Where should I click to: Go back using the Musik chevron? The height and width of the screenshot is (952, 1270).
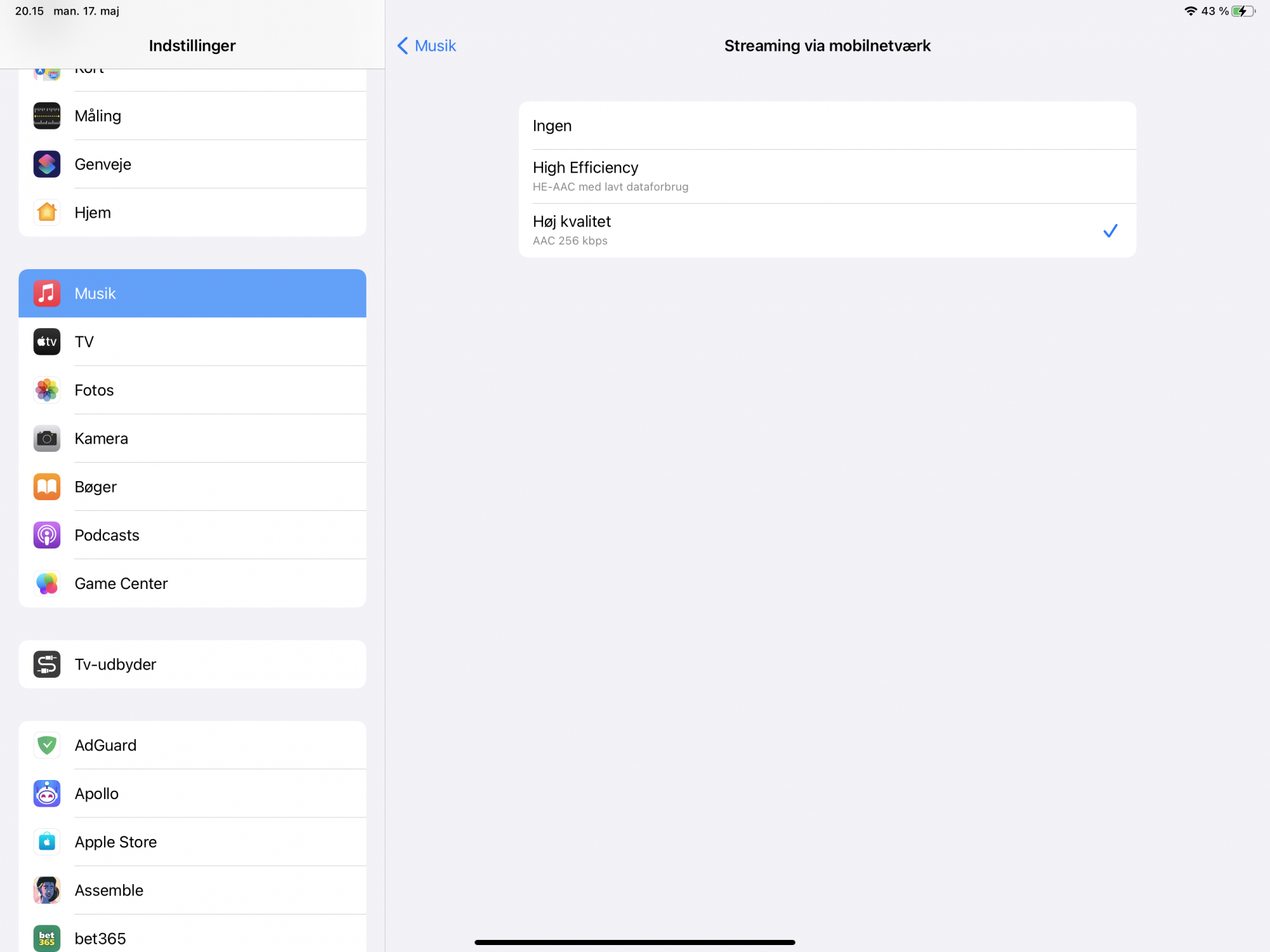(427, 46)
